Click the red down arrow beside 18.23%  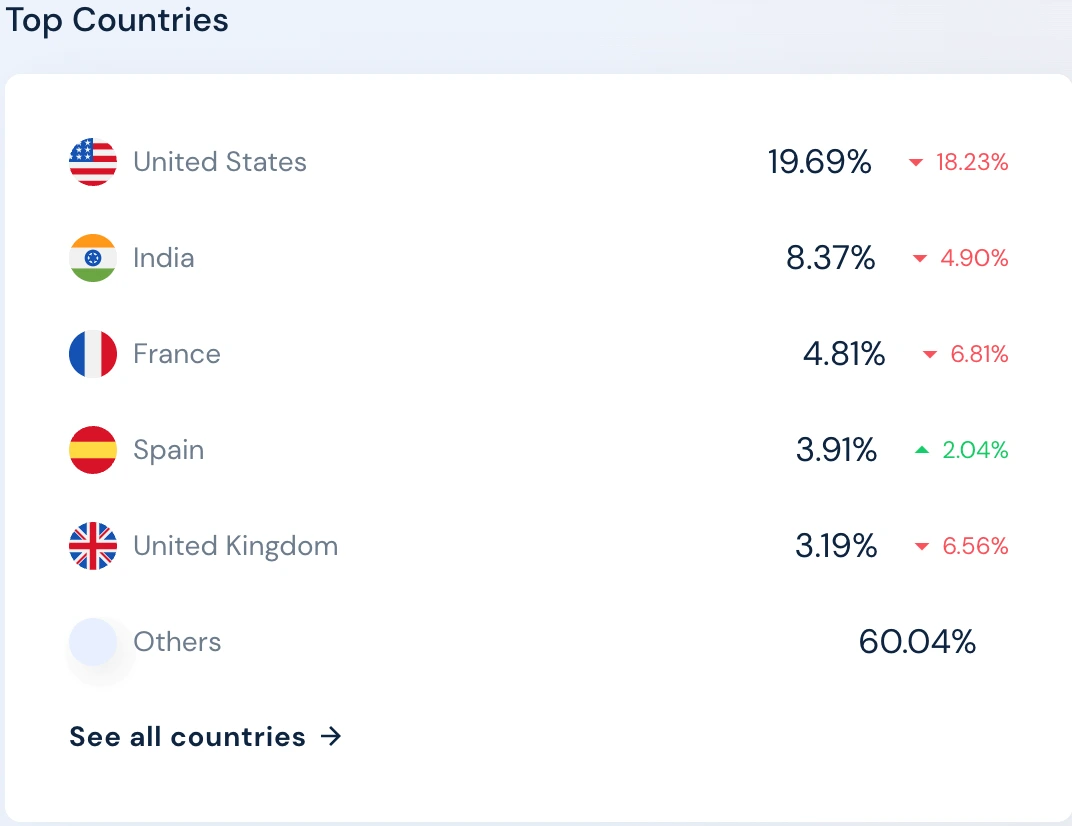tap(915, 163)
